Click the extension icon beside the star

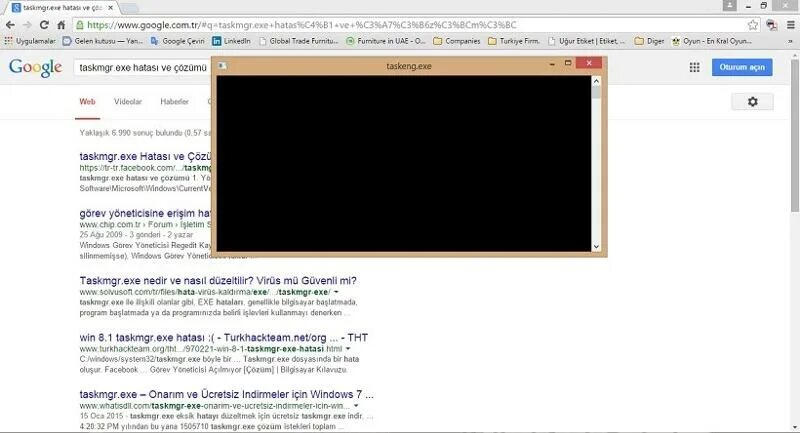[771, 25]
